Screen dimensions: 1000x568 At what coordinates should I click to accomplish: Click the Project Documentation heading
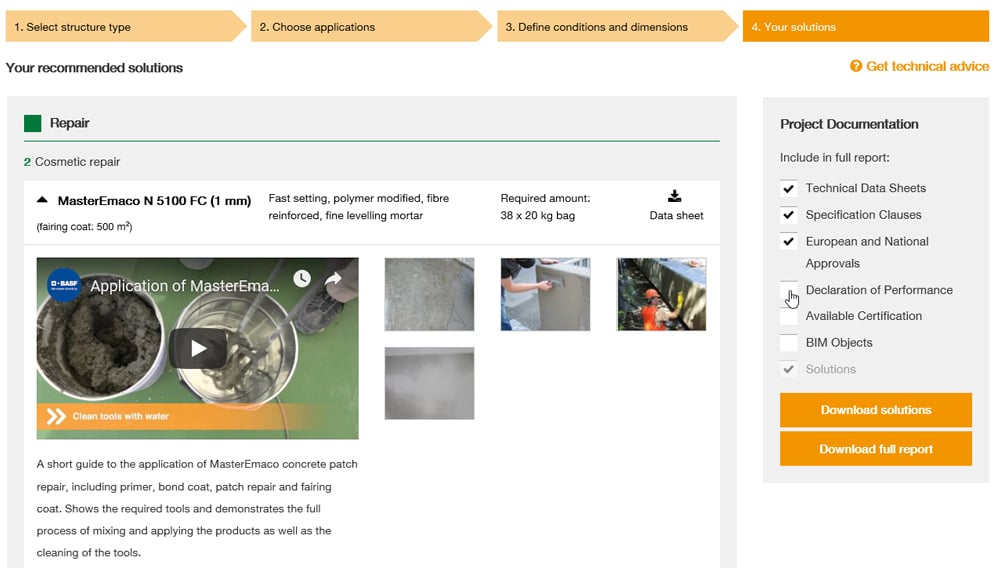[x=849, y=124]
